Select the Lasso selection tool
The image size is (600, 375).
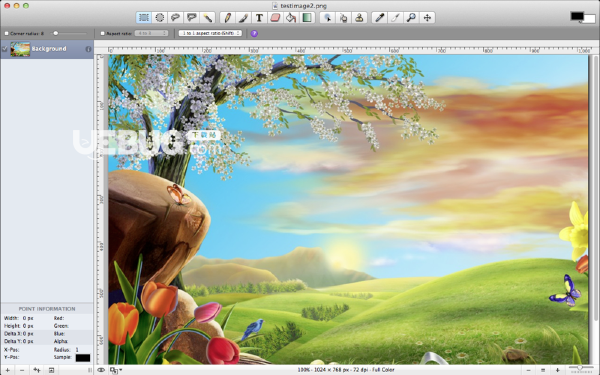click(176, 18)
